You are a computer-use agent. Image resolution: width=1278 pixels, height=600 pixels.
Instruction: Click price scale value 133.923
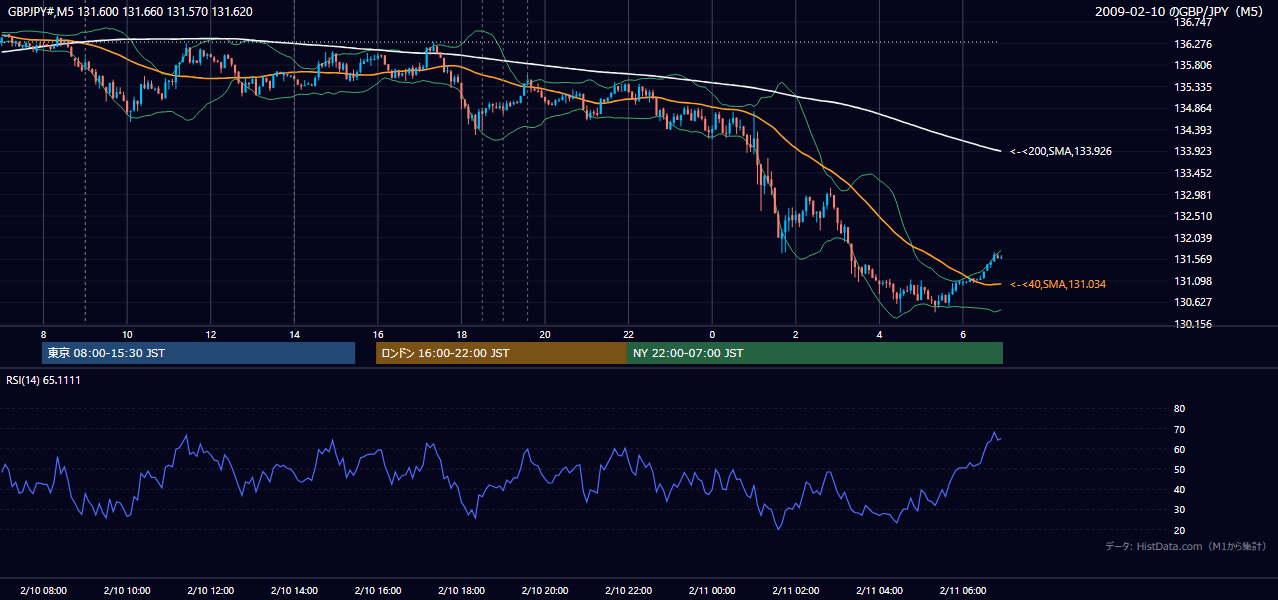point(1192,152)
